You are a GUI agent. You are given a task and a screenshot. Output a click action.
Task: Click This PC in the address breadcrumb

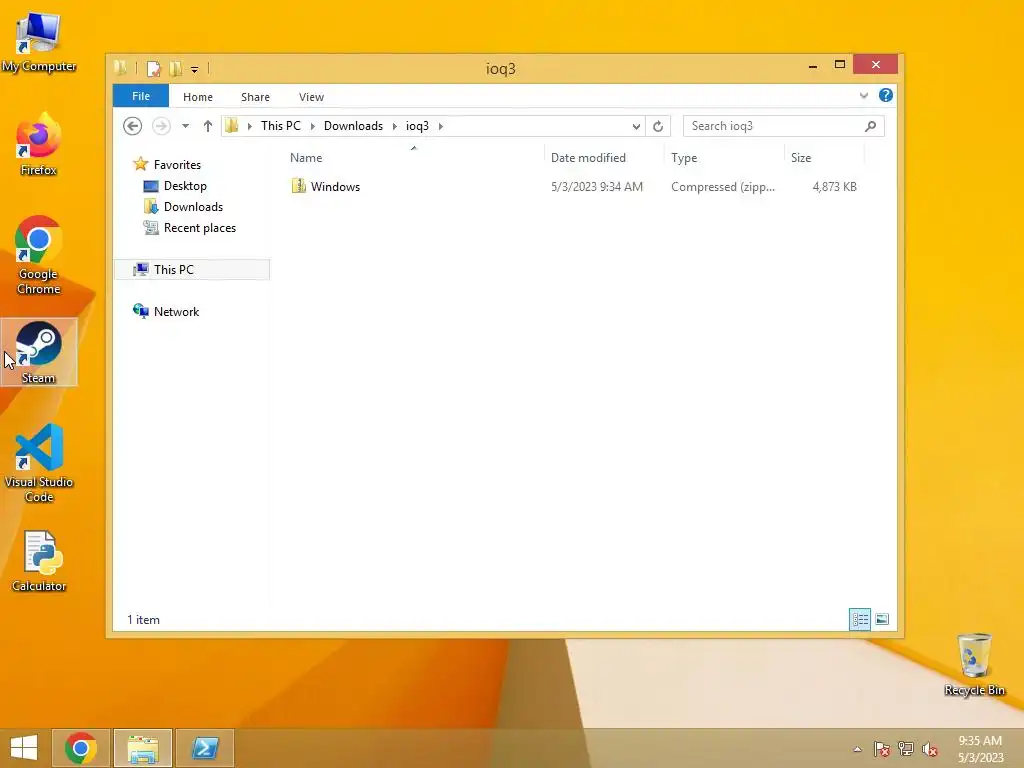pyautogui.click(x=281, y=126)
